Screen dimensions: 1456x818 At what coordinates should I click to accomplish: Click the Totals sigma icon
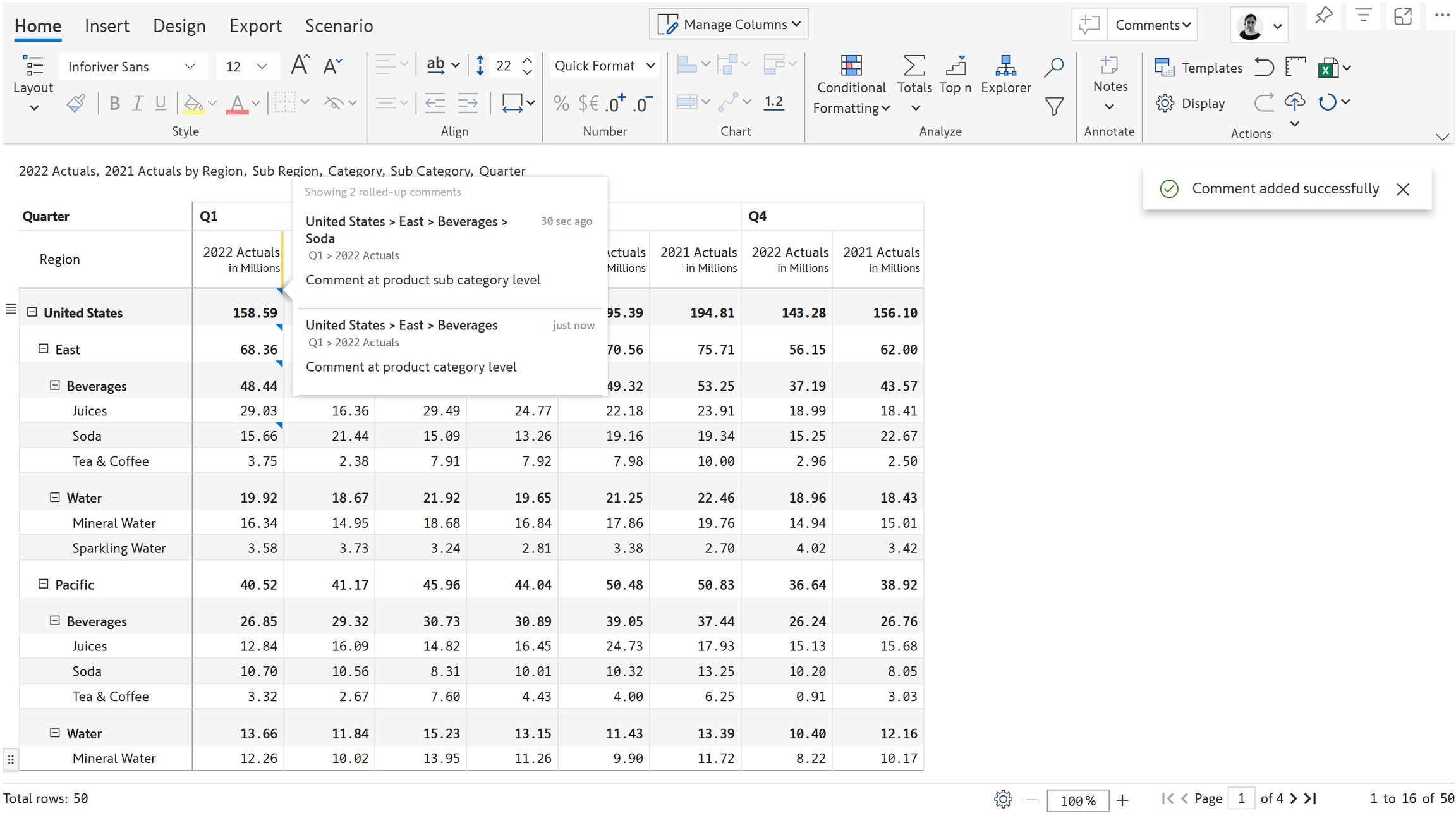[914, 66]
